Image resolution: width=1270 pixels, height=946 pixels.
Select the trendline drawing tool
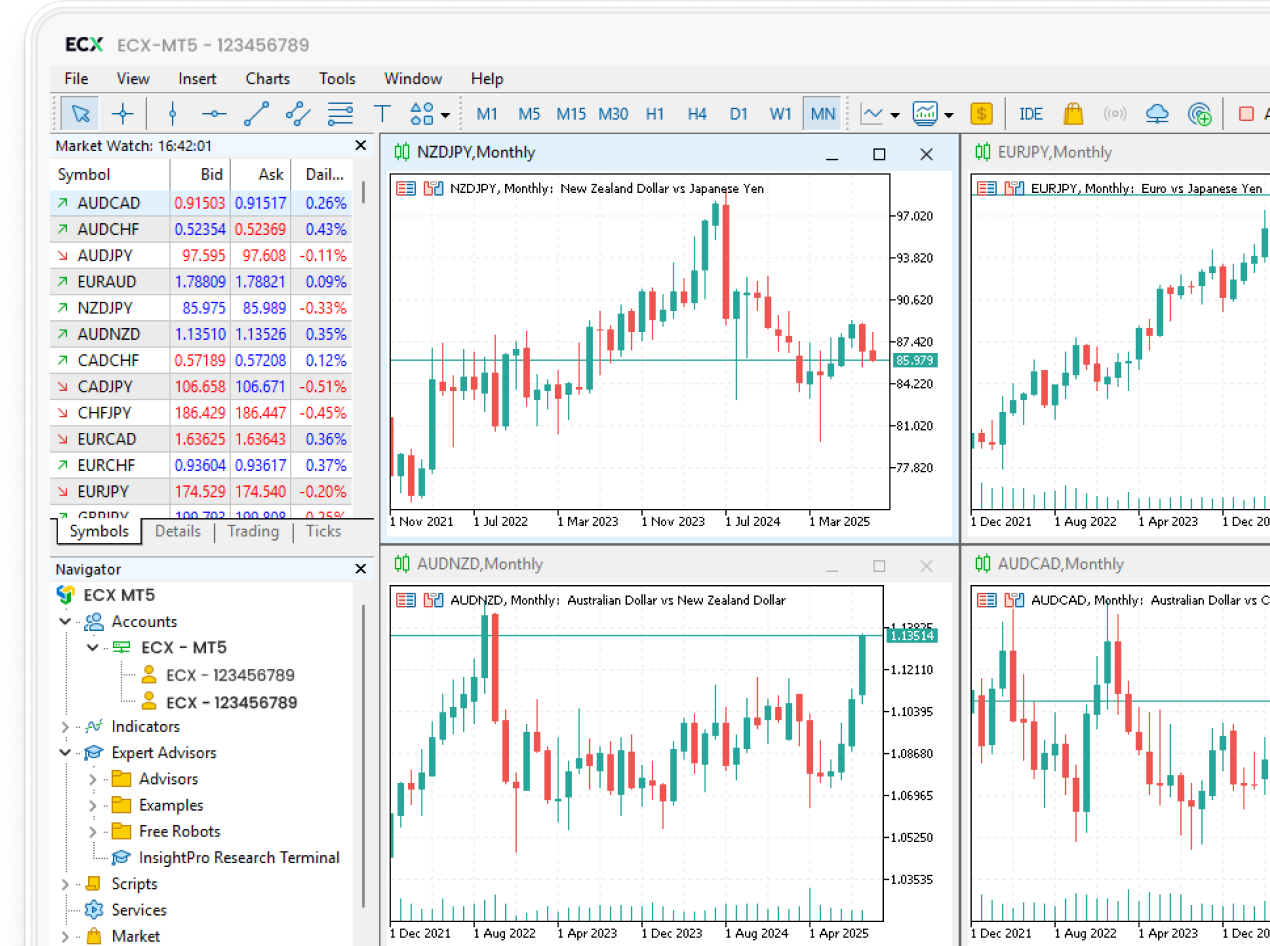pos(257,114)
